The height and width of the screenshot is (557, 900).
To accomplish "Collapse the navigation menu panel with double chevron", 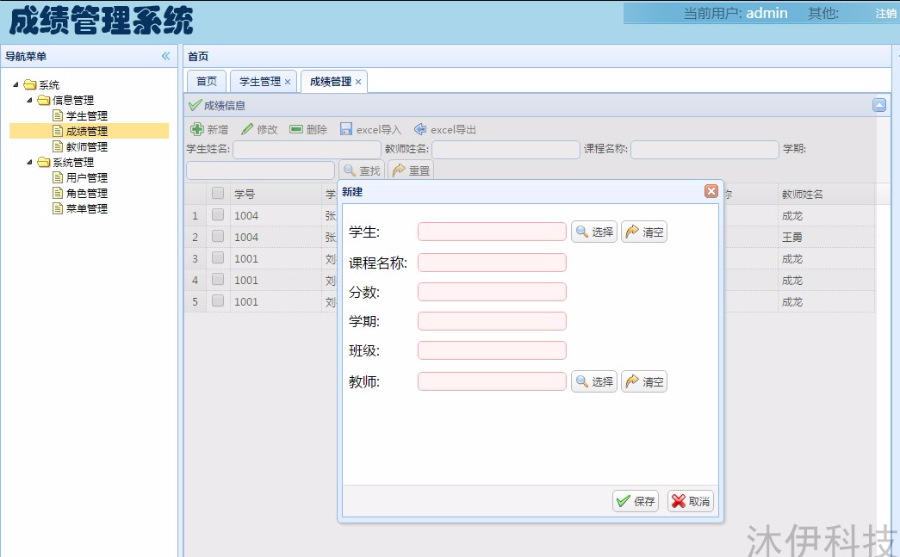I will 166,56.
